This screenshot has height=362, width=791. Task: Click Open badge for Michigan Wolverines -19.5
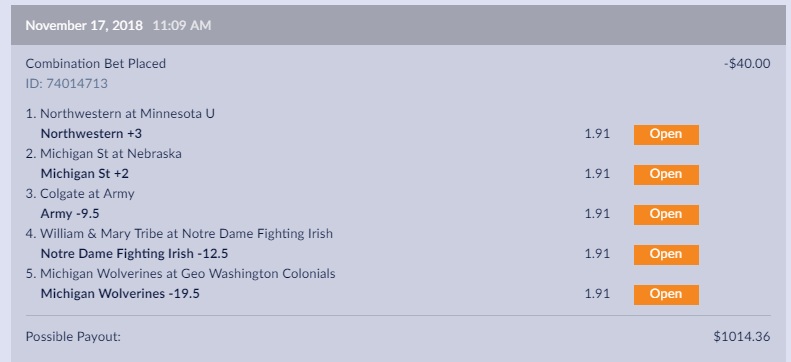[666, 294]
